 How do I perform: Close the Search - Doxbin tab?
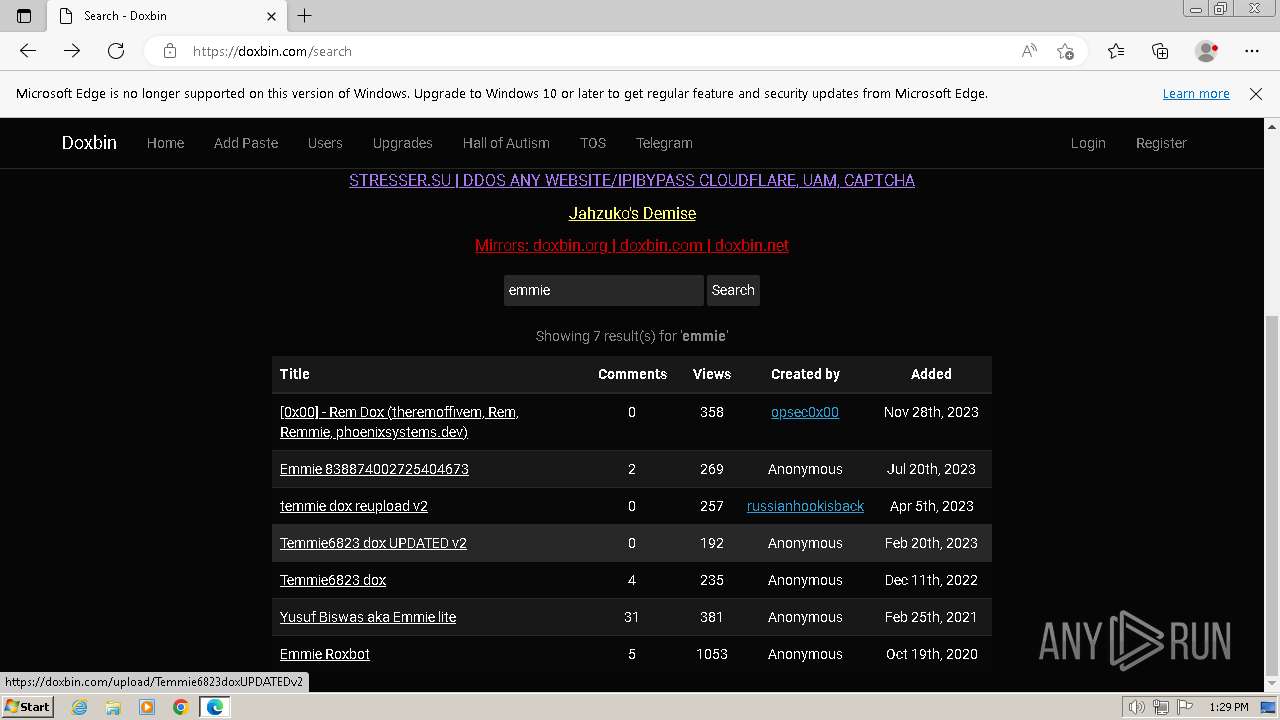(x=271, y=16)
